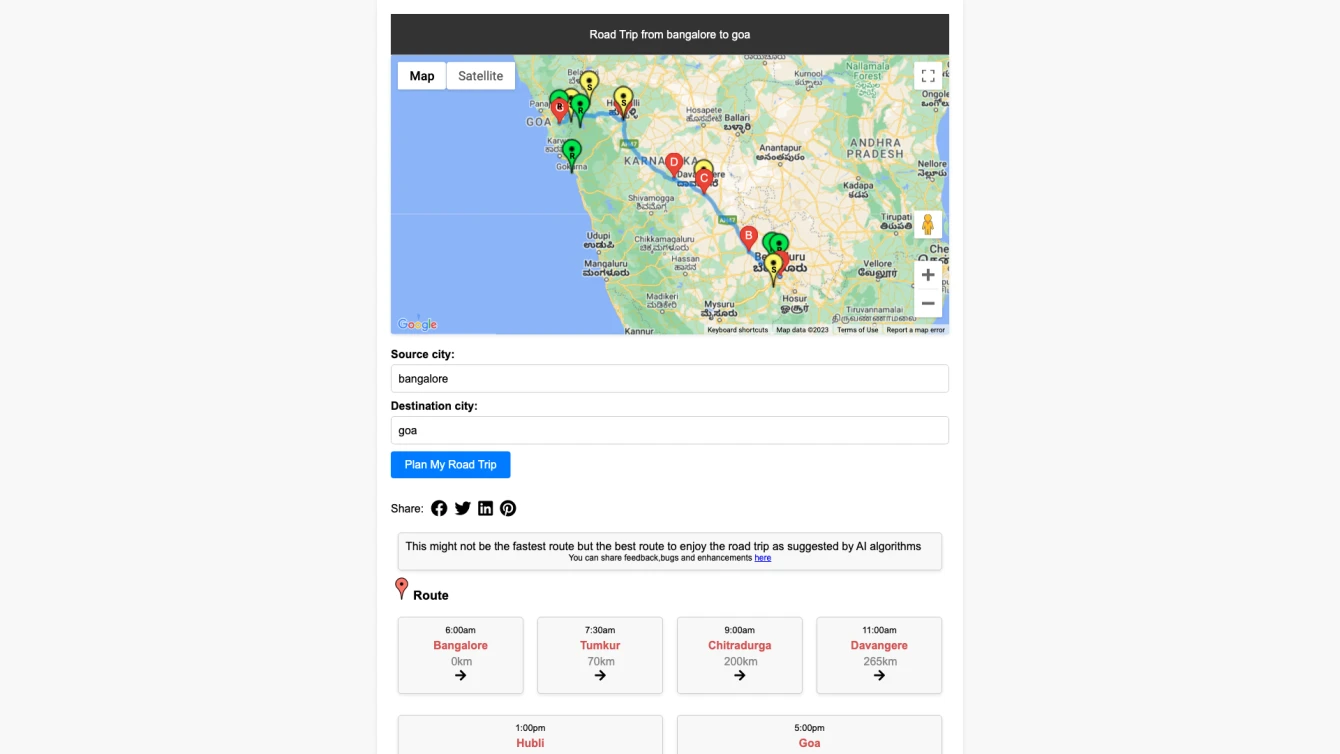Click the arrow in the Chitradurga card

[x=739, y=676]
